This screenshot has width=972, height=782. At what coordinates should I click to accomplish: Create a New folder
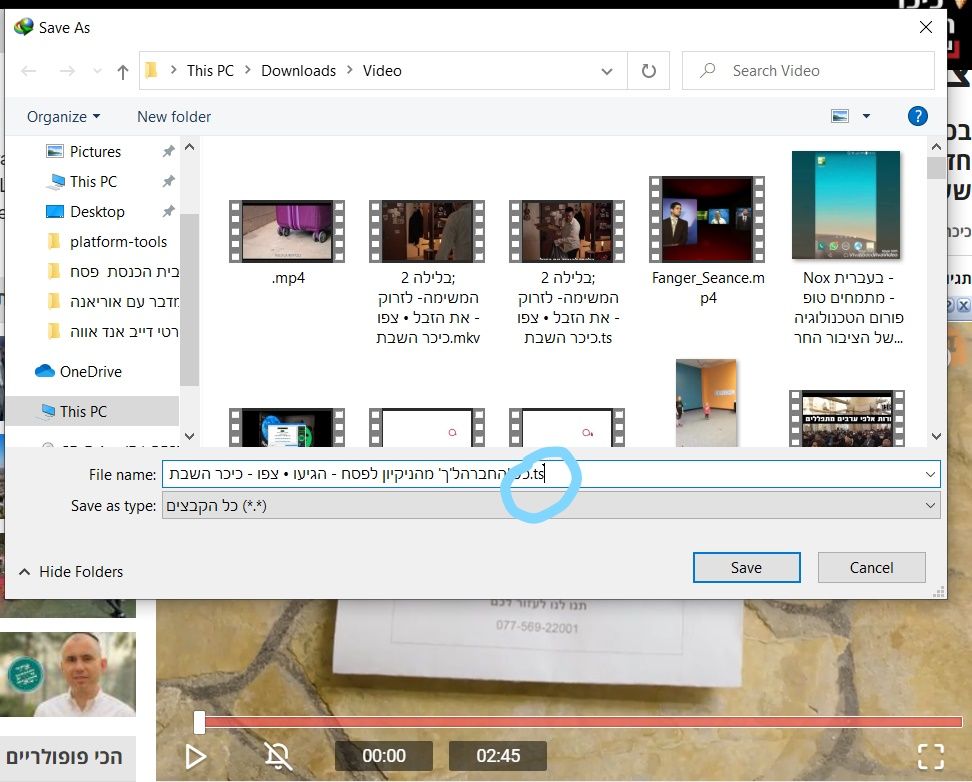174,117
